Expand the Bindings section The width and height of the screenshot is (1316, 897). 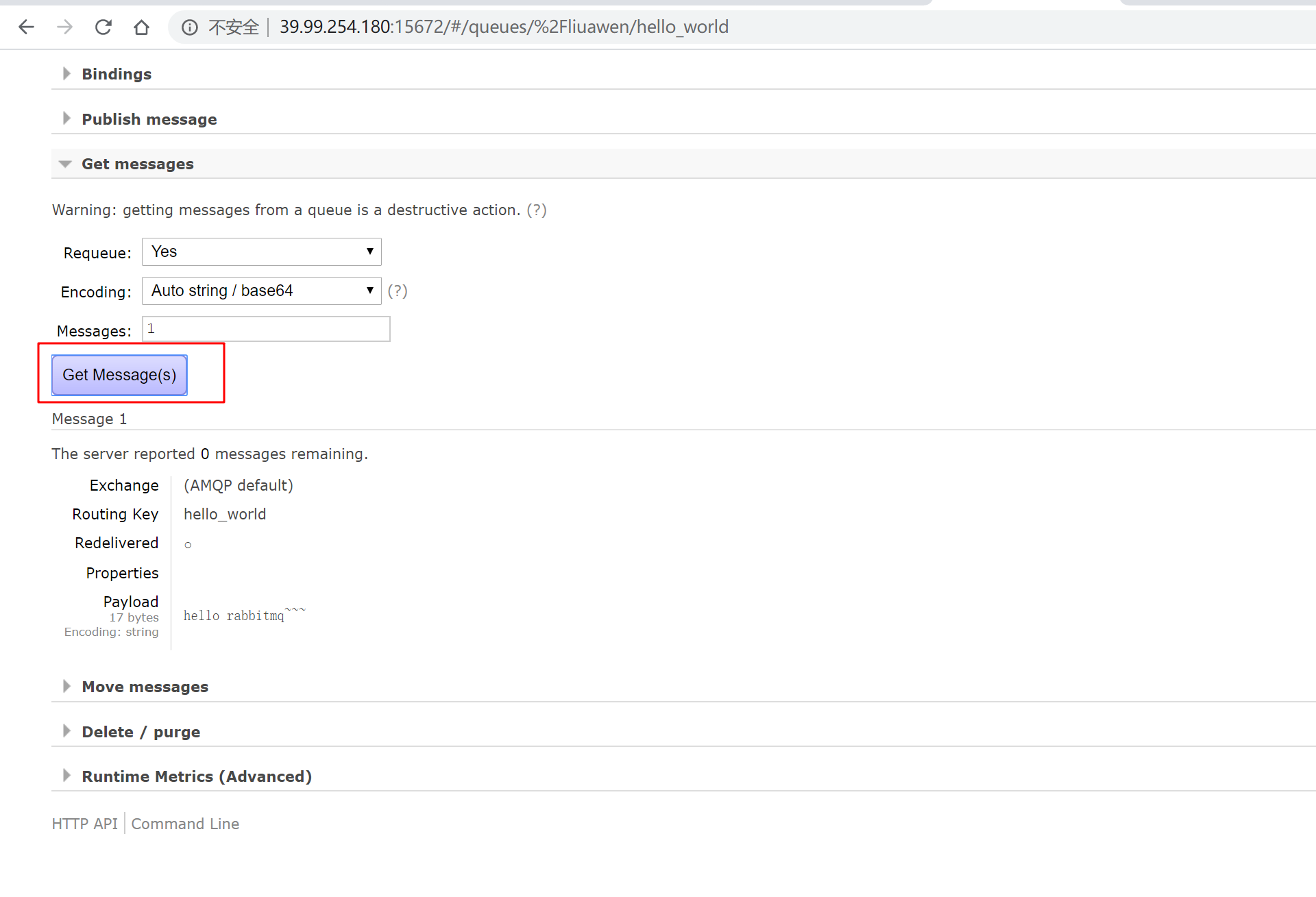pos(116,74)
